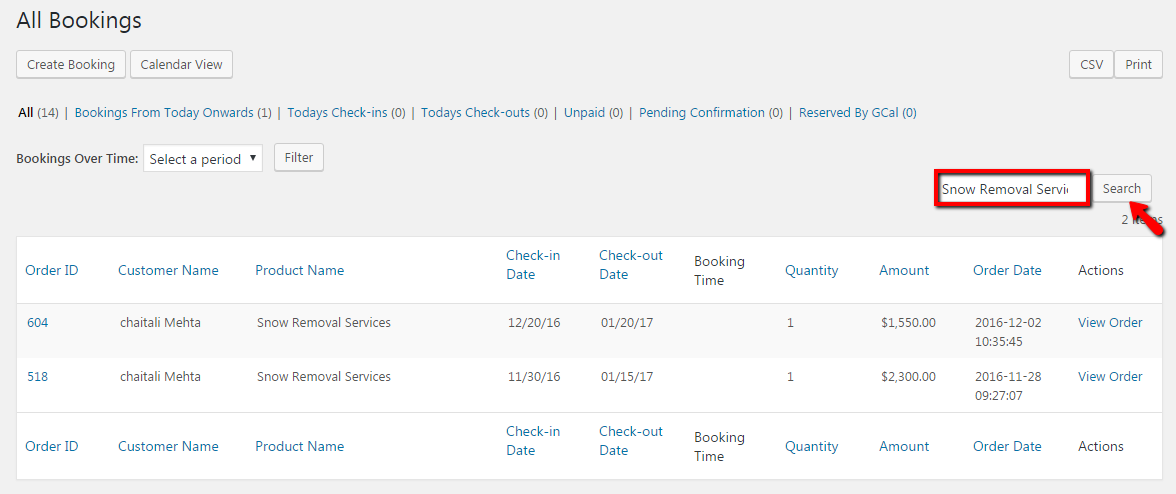Sort by Check-out Date in table footer

pyautogui.click(x=631, y=441)
